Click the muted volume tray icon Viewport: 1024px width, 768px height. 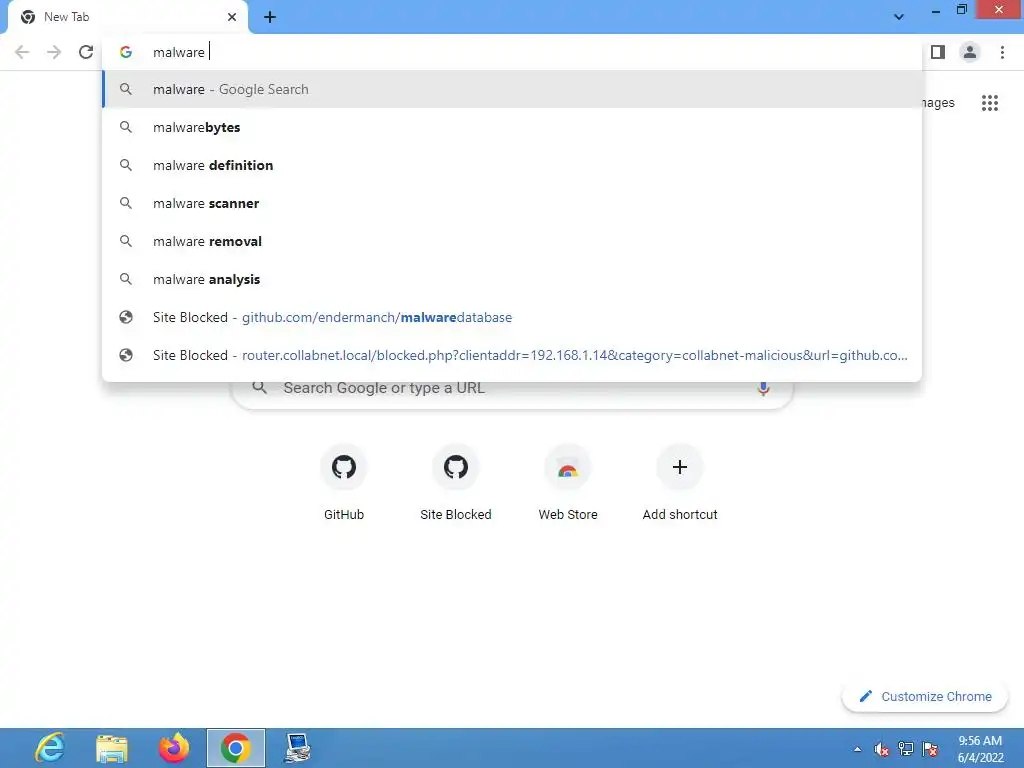(882, 749)
